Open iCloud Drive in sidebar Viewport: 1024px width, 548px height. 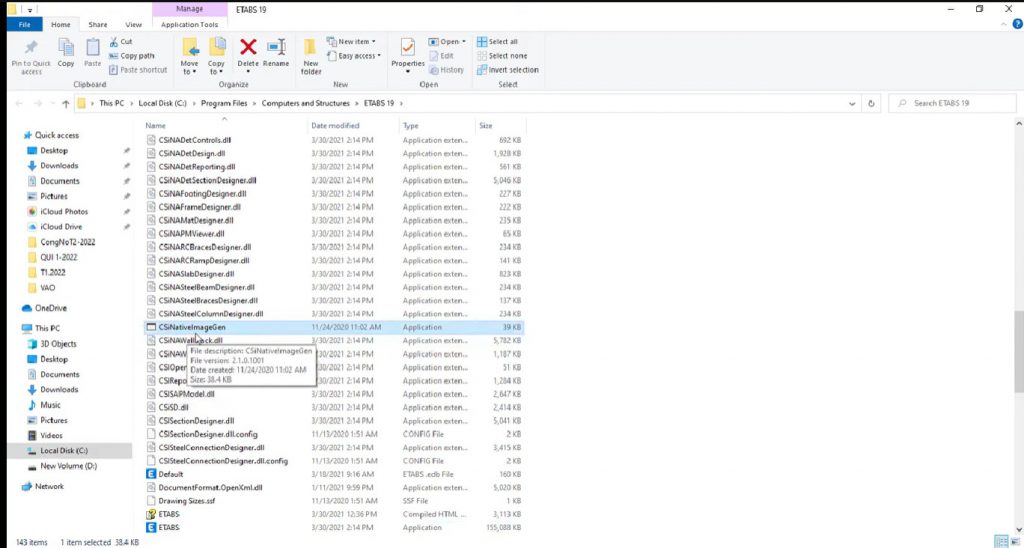pyautogui.click(x=61, y=227)
